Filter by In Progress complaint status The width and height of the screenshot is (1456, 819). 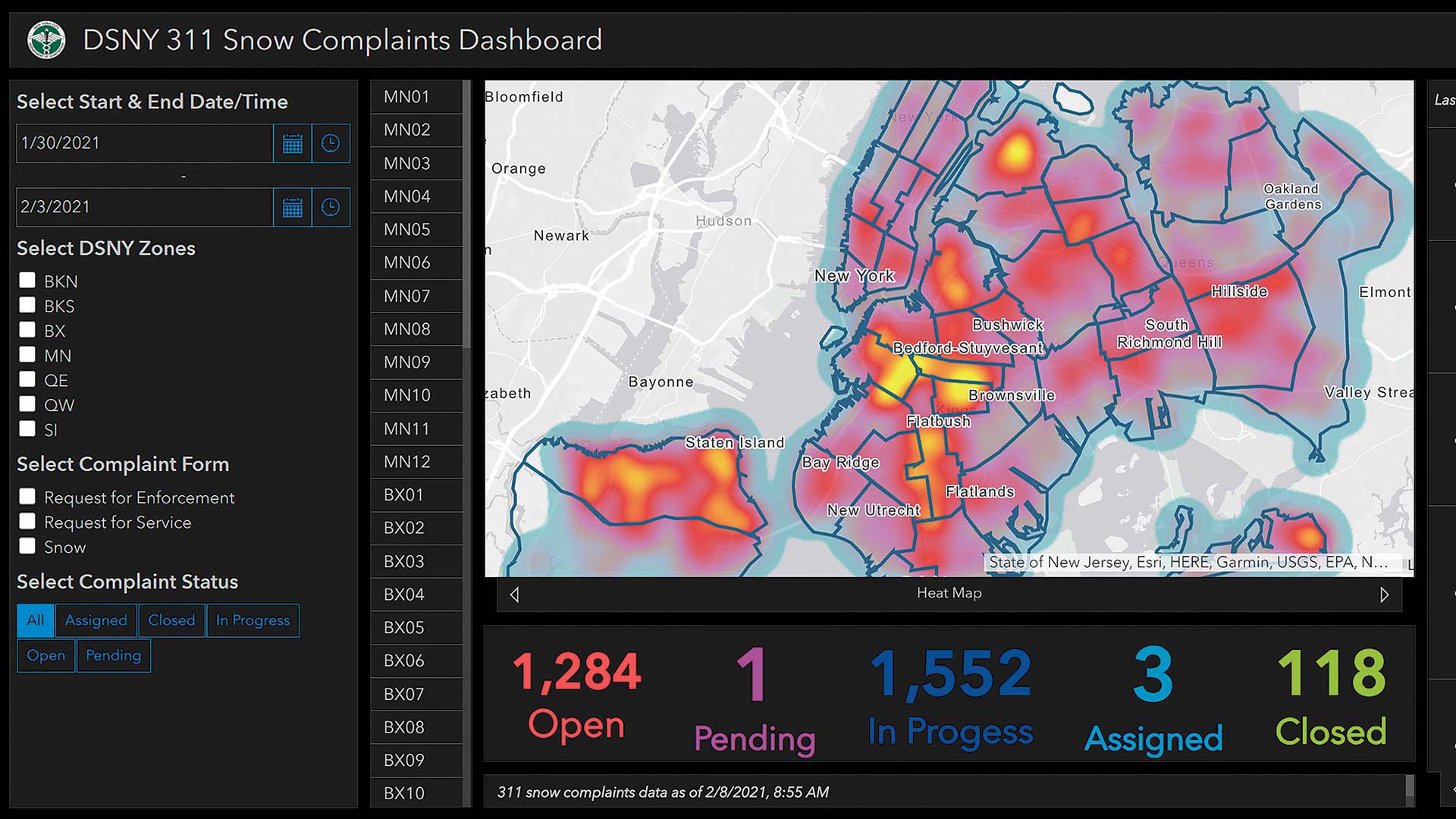point(253,620)
